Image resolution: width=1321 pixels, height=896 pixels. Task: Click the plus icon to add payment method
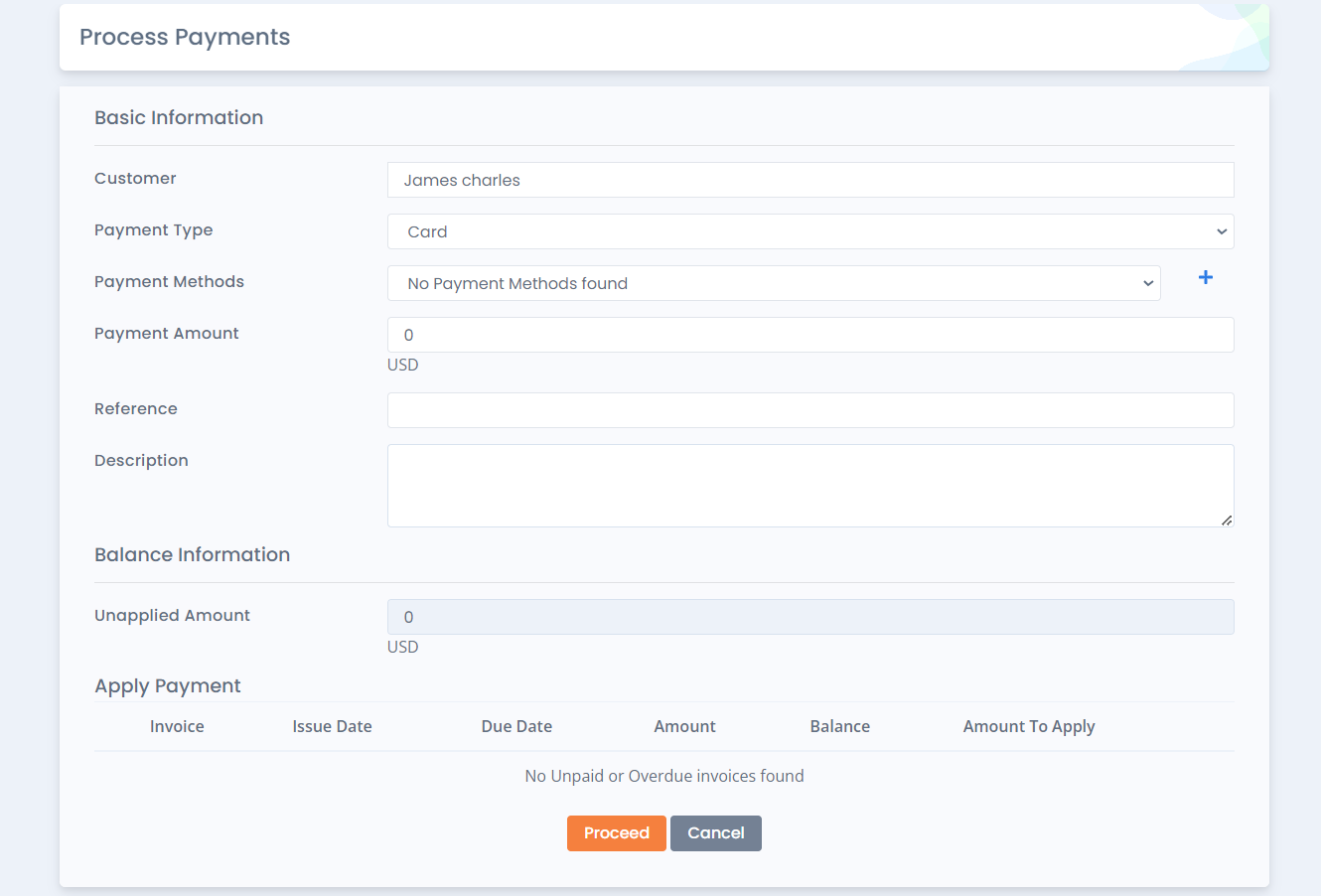point(1205,279)
